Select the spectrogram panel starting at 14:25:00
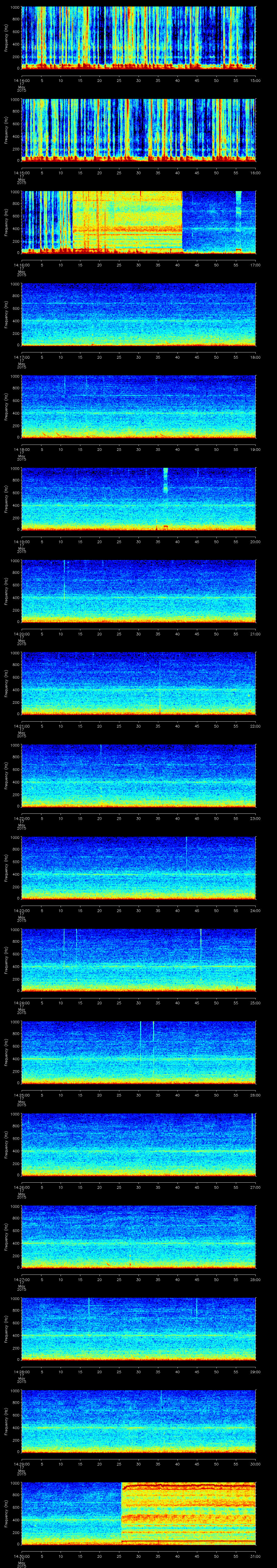 click(138, 1052)
